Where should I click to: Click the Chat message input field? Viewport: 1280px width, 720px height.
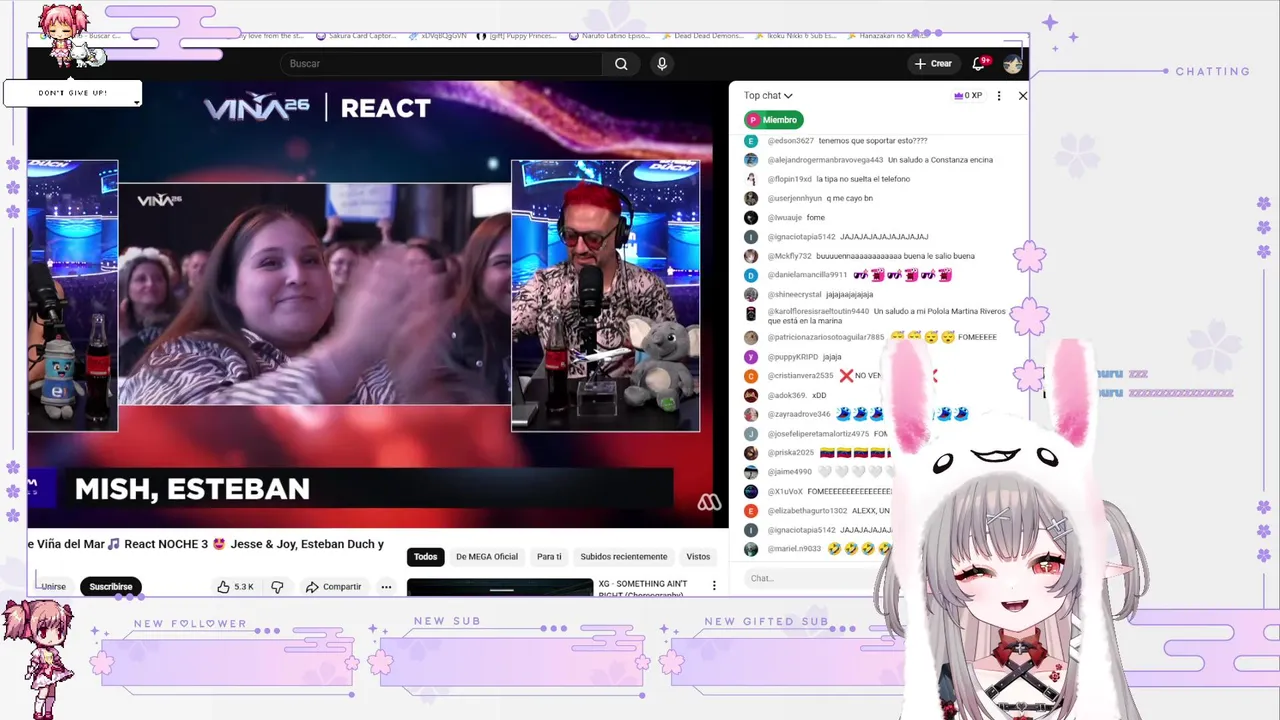pyautogui.click(x=812, y=578)
